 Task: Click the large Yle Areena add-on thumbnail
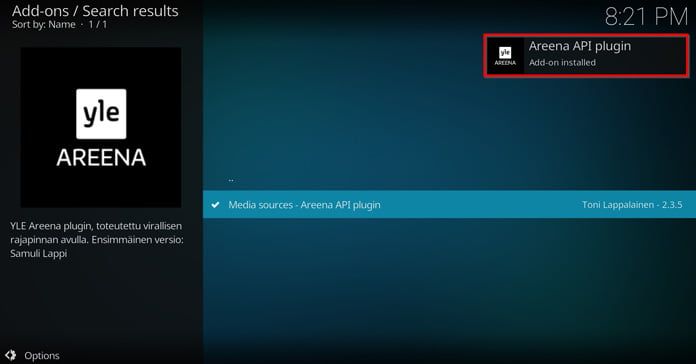click(x=101, y=127)
